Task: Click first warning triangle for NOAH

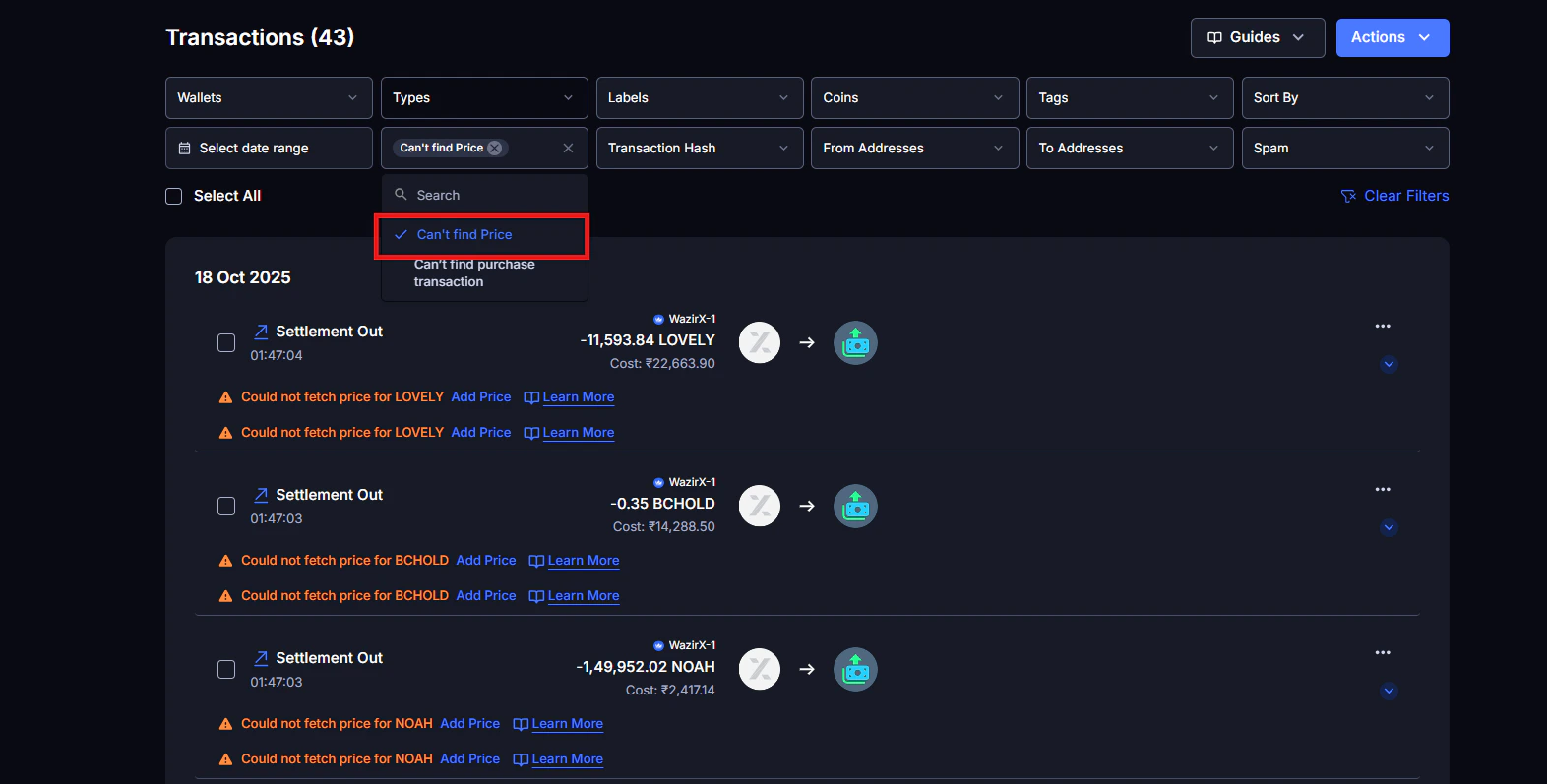Action: (225, 724)
